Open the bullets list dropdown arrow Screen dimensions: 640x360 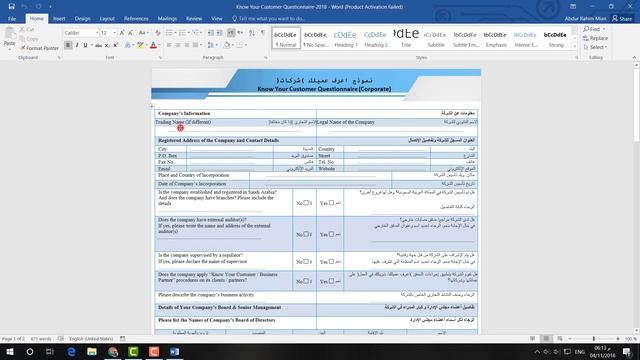(175, 33)
